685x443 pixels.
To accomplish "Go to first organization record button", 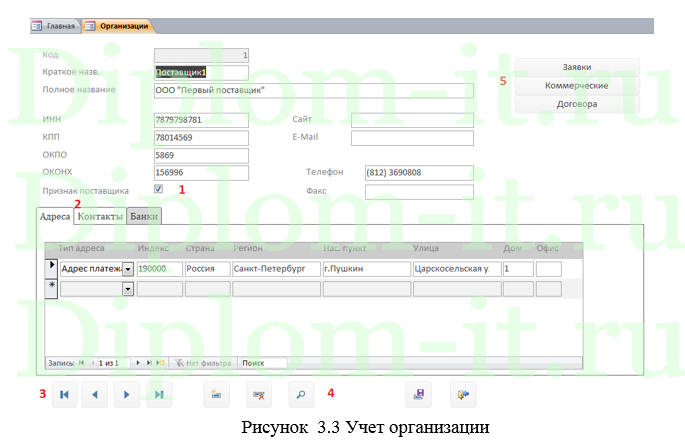I will pyautogui.click(x=65, y=395).
